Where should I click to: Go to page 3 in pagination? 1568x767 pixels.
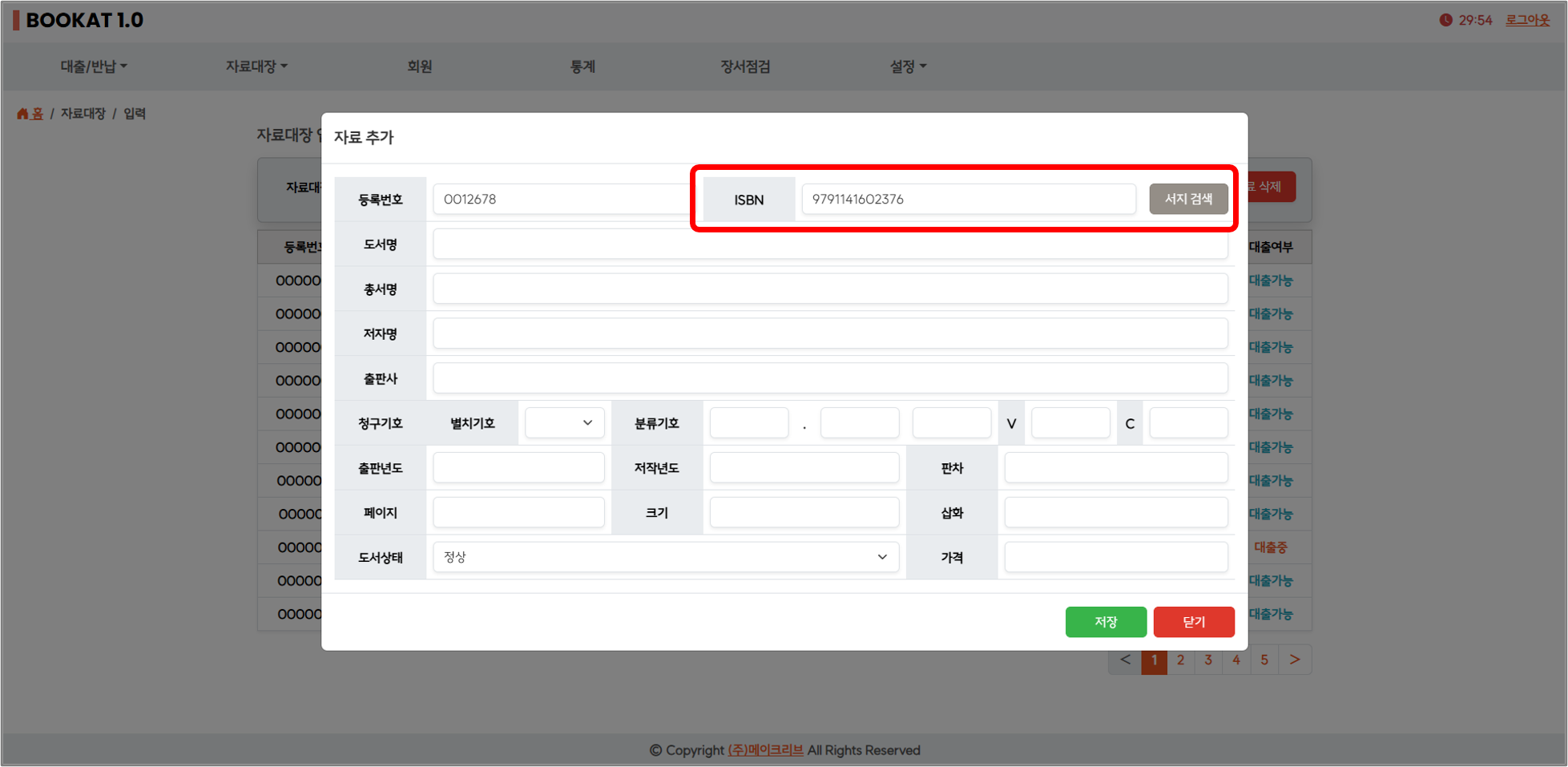[x=1208, y=660]
